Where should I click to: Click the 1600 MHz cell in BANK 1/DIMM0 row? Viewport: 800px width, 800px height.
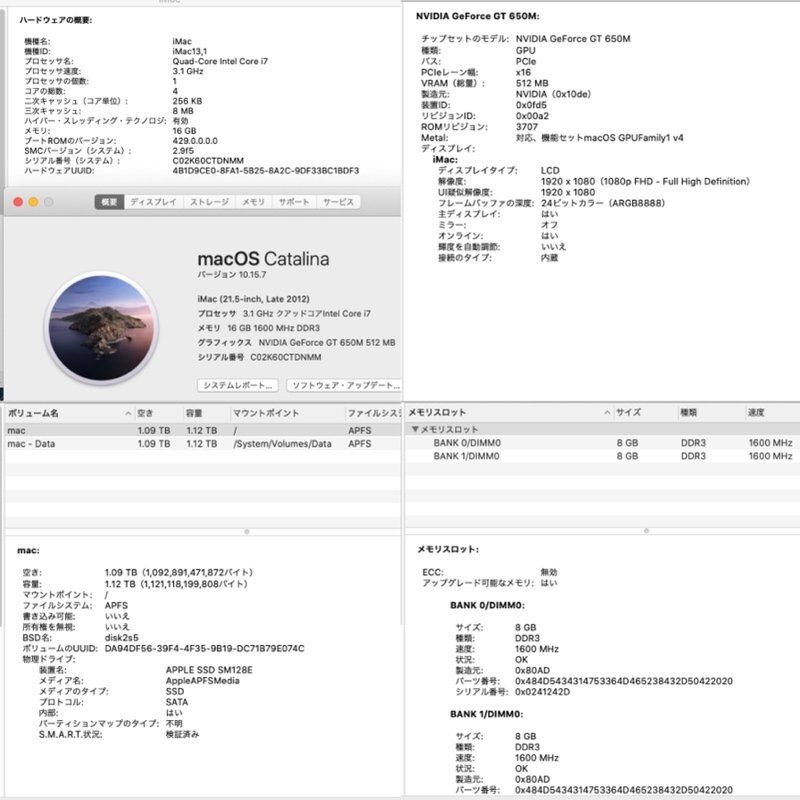(x=770, y=456)
